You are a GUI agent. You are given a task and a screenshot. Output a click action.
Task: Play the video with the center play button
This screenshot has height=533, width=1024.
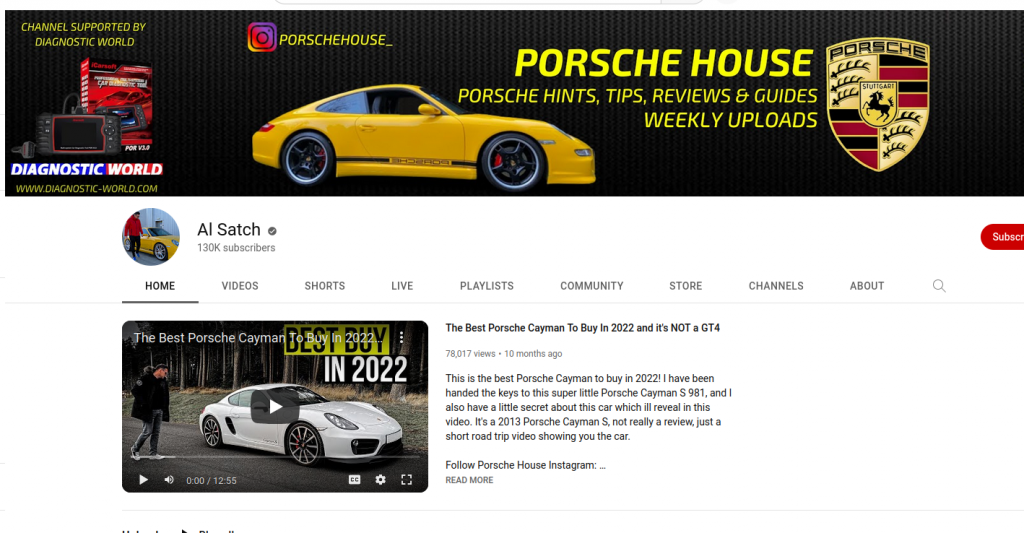[275, 407]
